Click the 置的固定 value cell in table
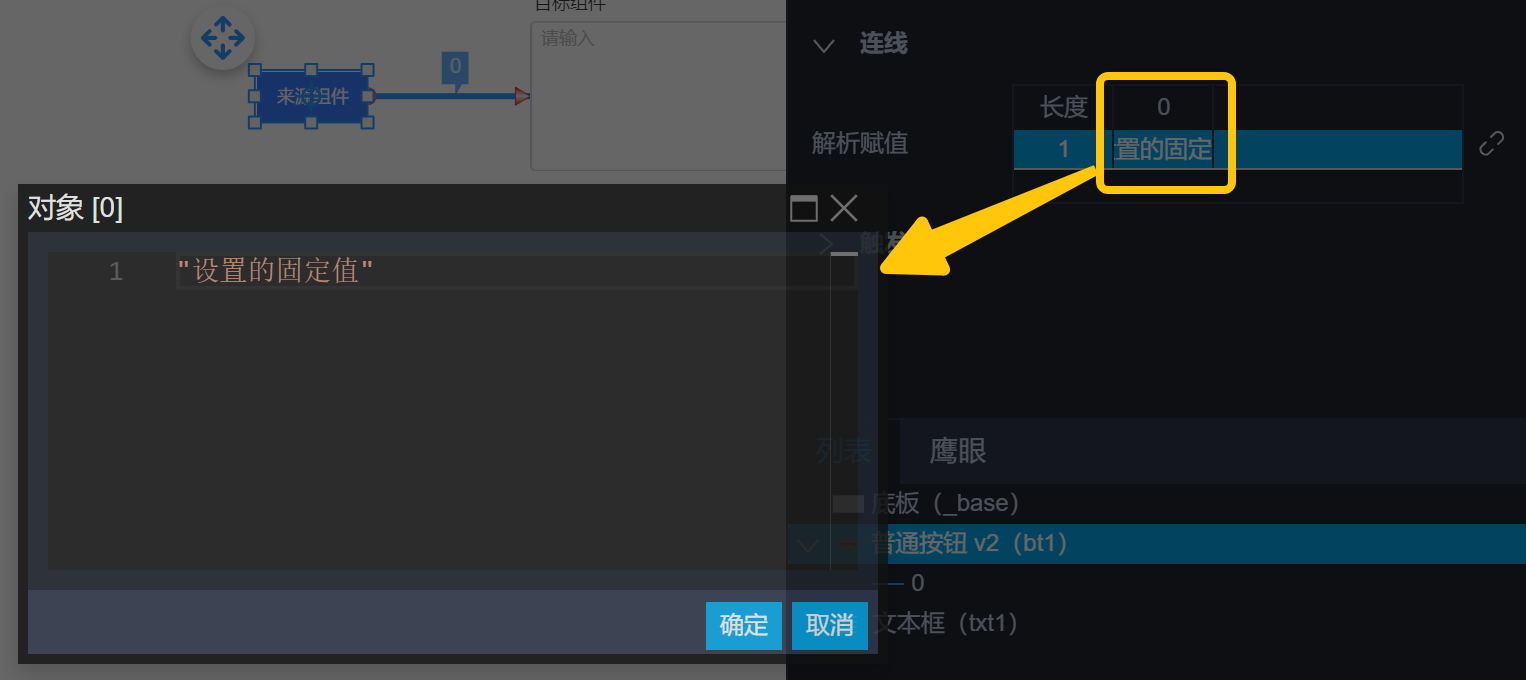Image resolution: width=1526 pixels, height=680 pixels. pyautogui.click(x=1162, y=150)
